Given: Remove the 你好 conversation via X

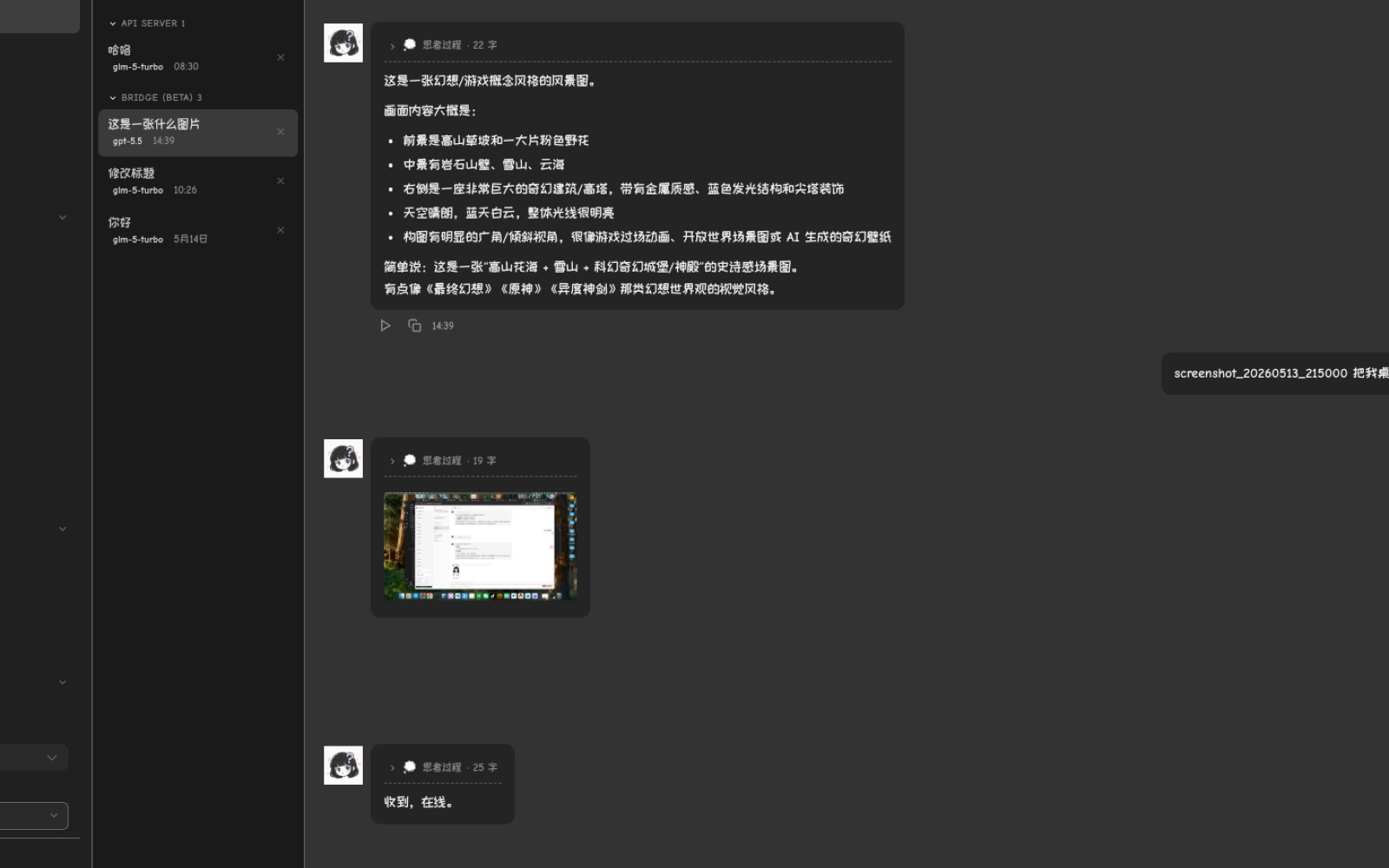Looking at the screenshot, I should 280,230.
